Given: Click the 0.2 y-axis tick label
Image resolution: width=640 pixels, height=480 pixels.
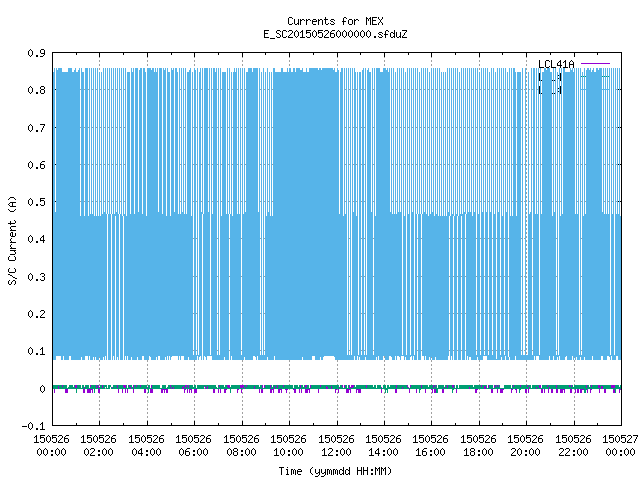Looking at the screenshot, I should click(x=36, y=314).
